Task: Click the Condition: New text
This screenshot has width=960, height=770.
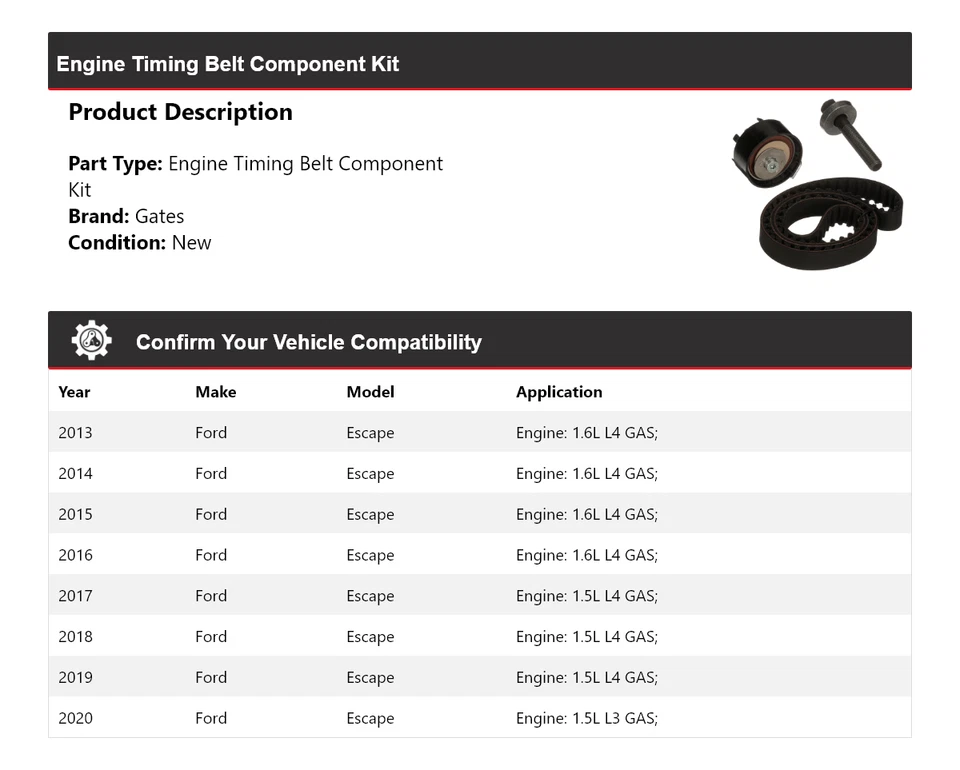Action: tap(140, 242)
